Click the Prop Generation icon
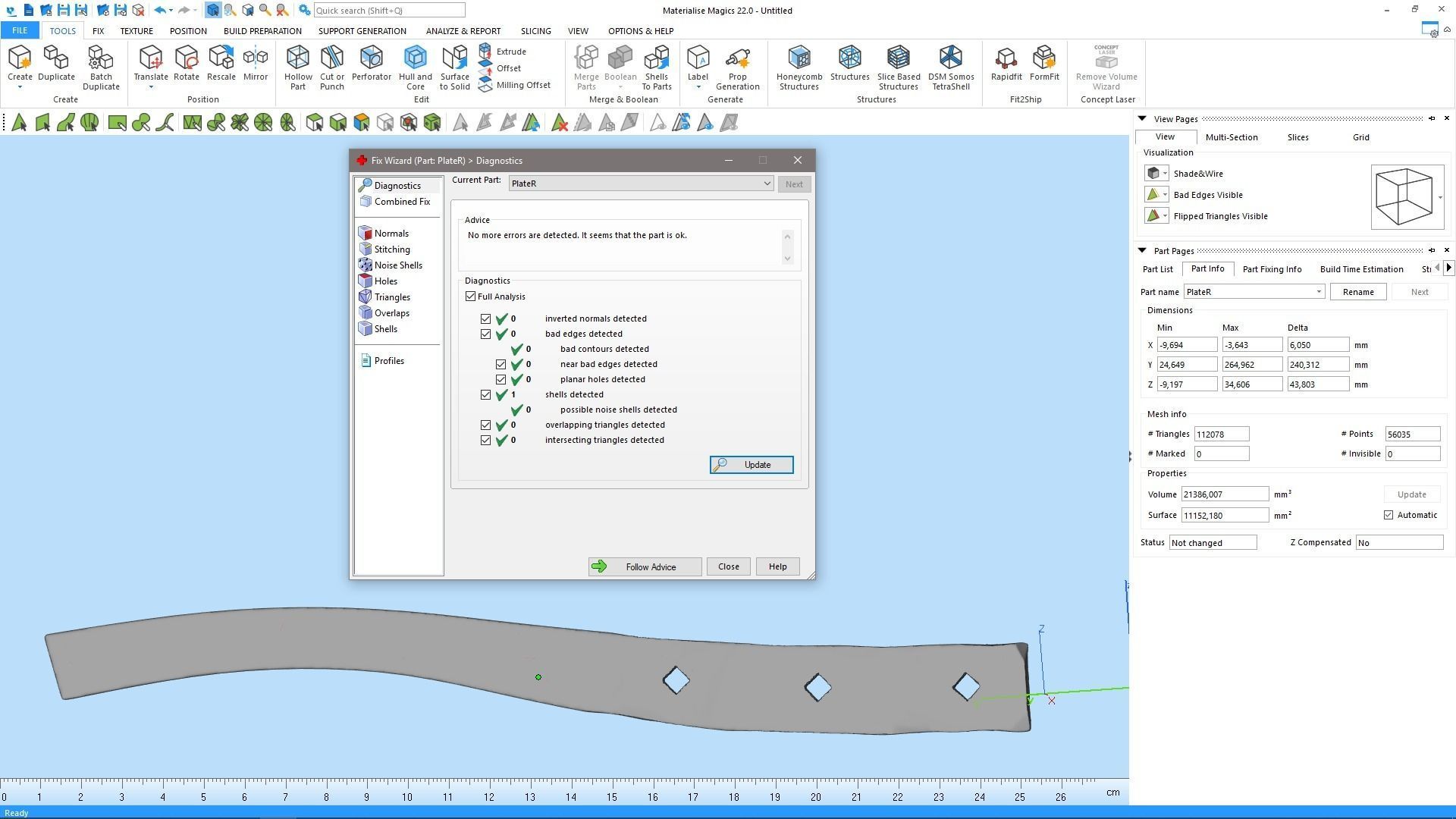The width and height of the screenshot is (1456, 819). click(x=737, y=67)
